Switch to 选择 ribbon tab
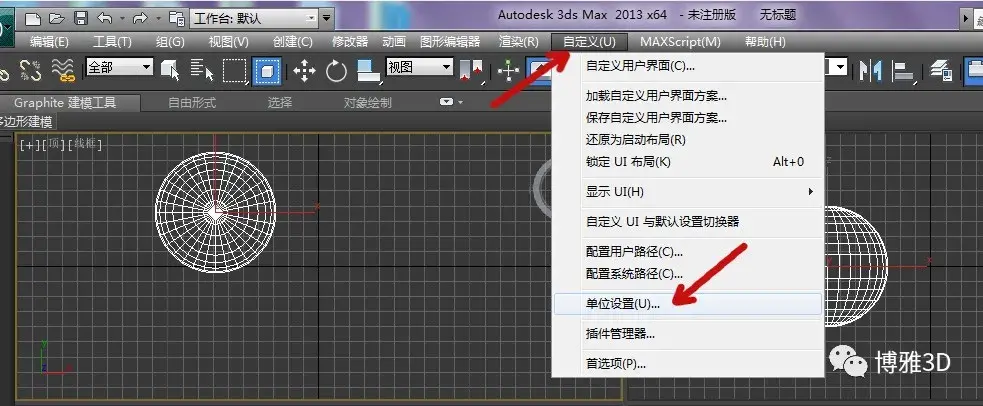 coord(280,103)
